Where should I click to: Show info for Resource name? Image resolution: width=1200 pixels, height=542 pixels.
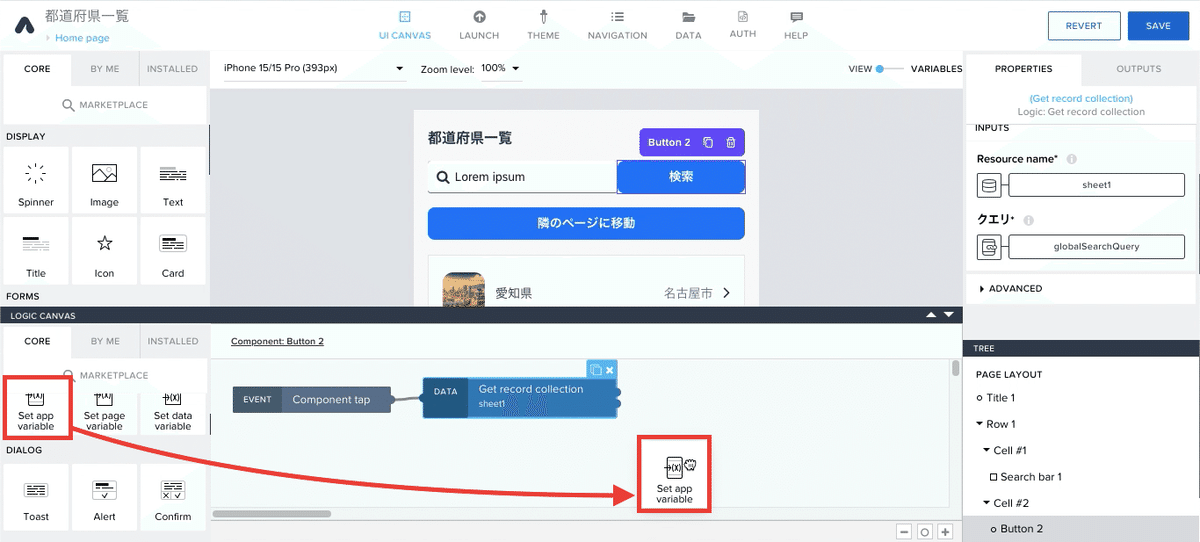coord(1071,159)
